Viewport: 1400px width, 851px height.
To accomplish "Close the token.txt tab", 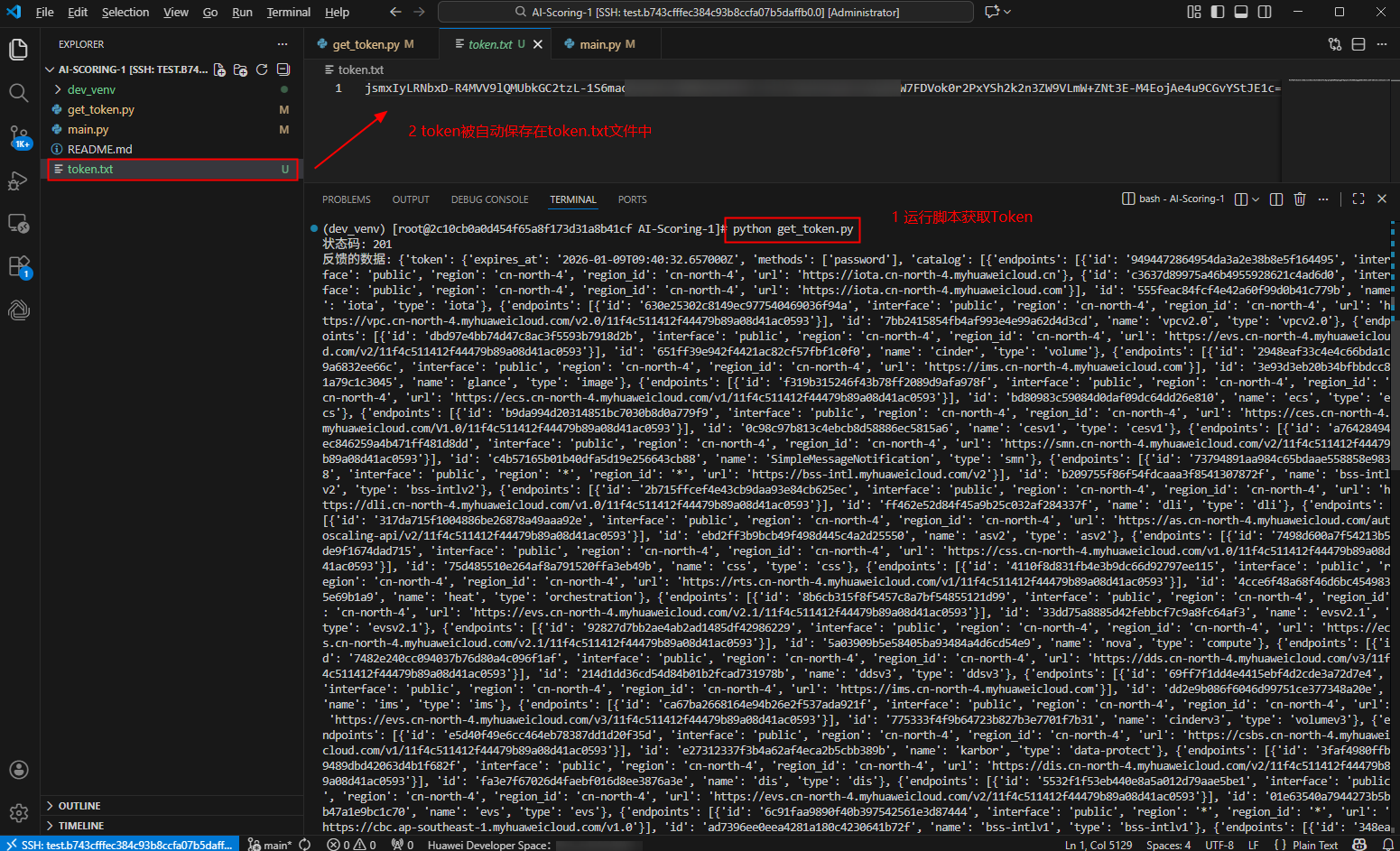I will [x=538, y=44].
